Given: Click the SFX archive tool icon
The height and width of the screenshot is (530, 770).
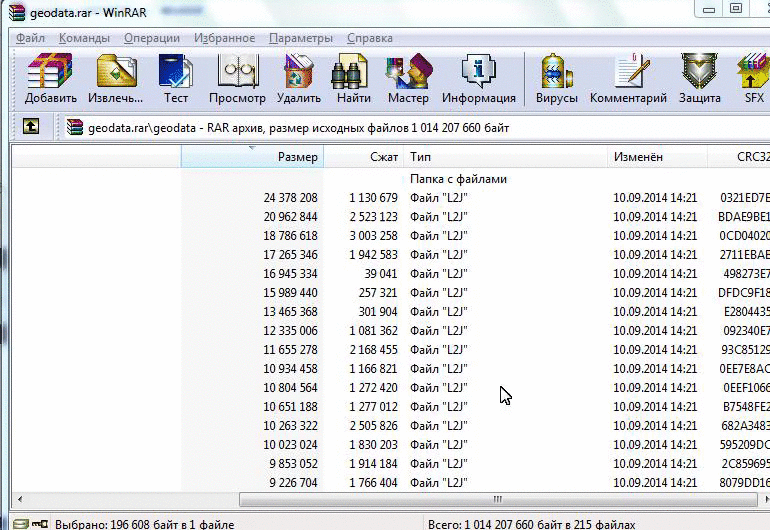Looking at the screenshot, I should 753,79.
